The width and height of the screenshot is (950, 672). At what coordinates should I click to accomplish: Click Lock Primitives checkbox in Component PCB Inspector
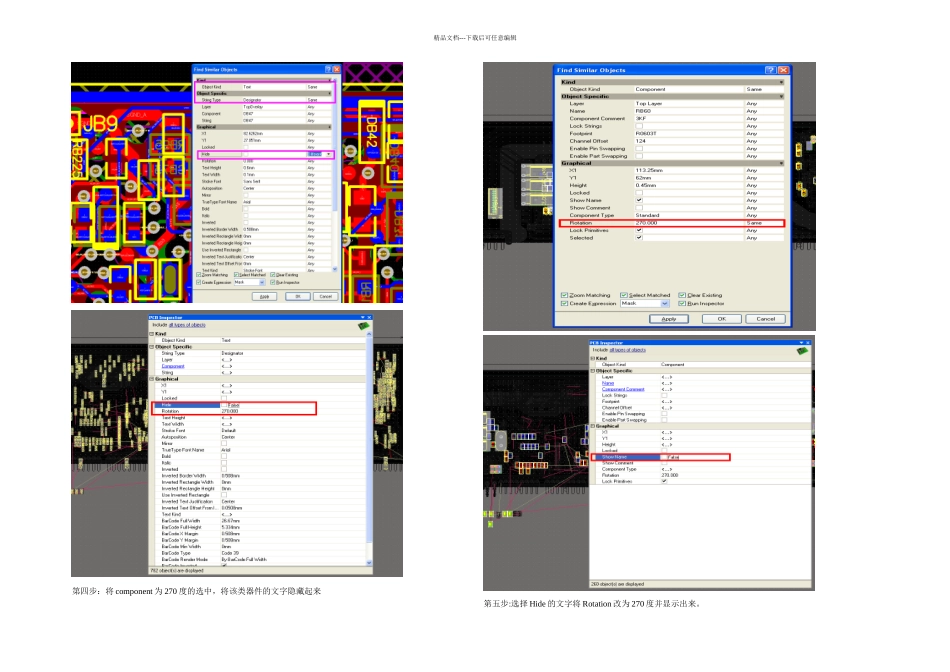tap(664, 481)
